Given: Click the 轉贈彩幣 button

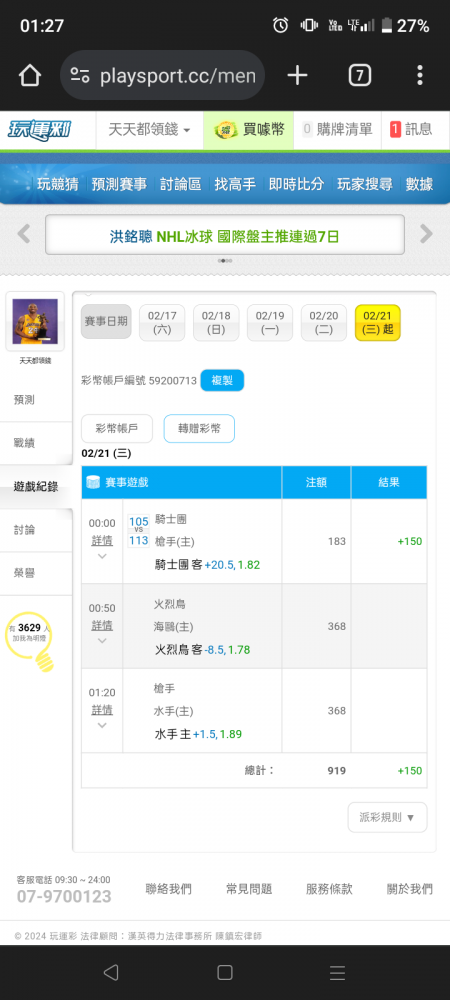Looking at the screenshot, I should (x=199, y=429).
